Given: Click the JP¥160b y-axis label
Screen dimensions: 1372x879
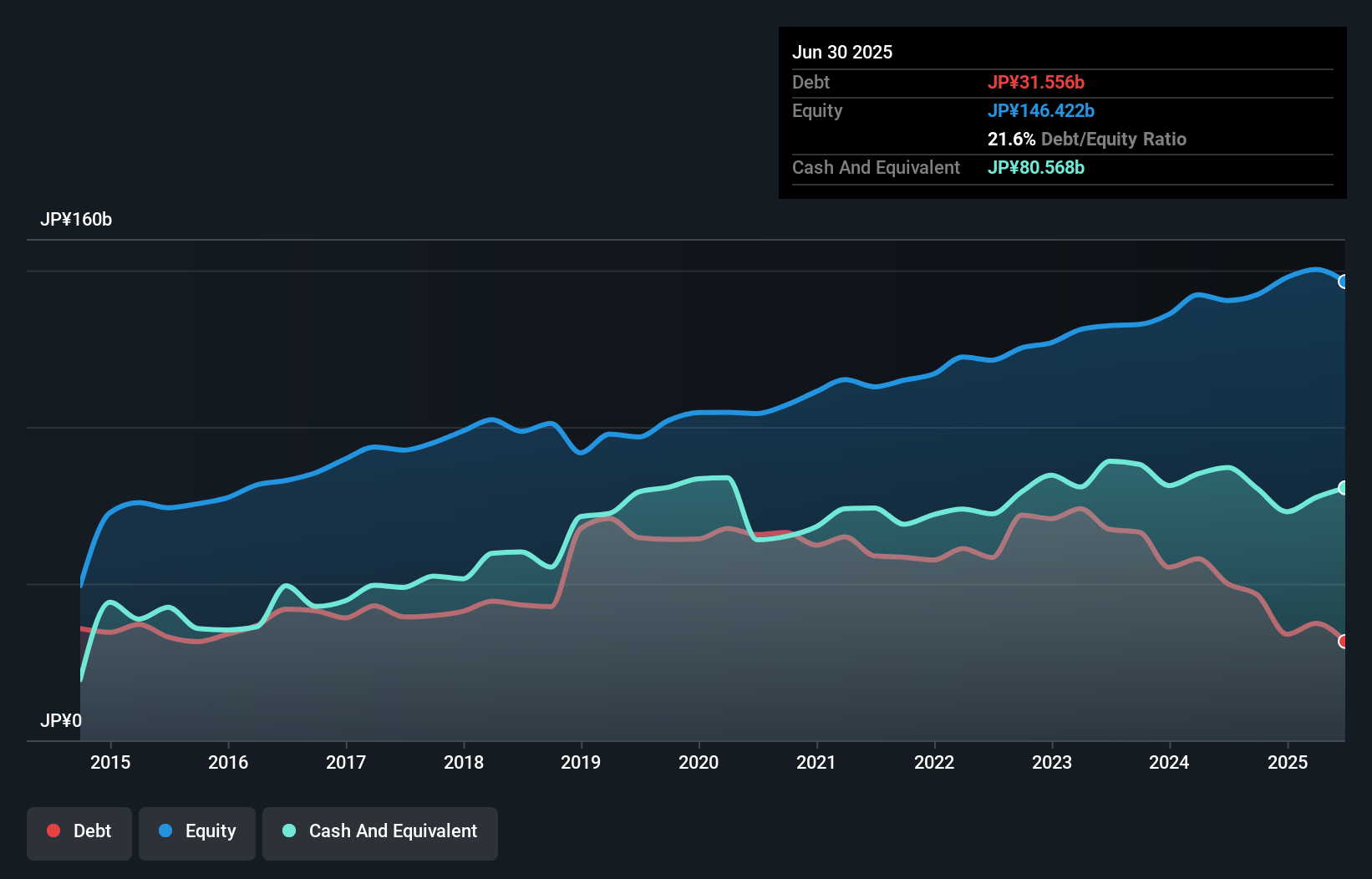Looking at the screenshot, I should [76, 220].
